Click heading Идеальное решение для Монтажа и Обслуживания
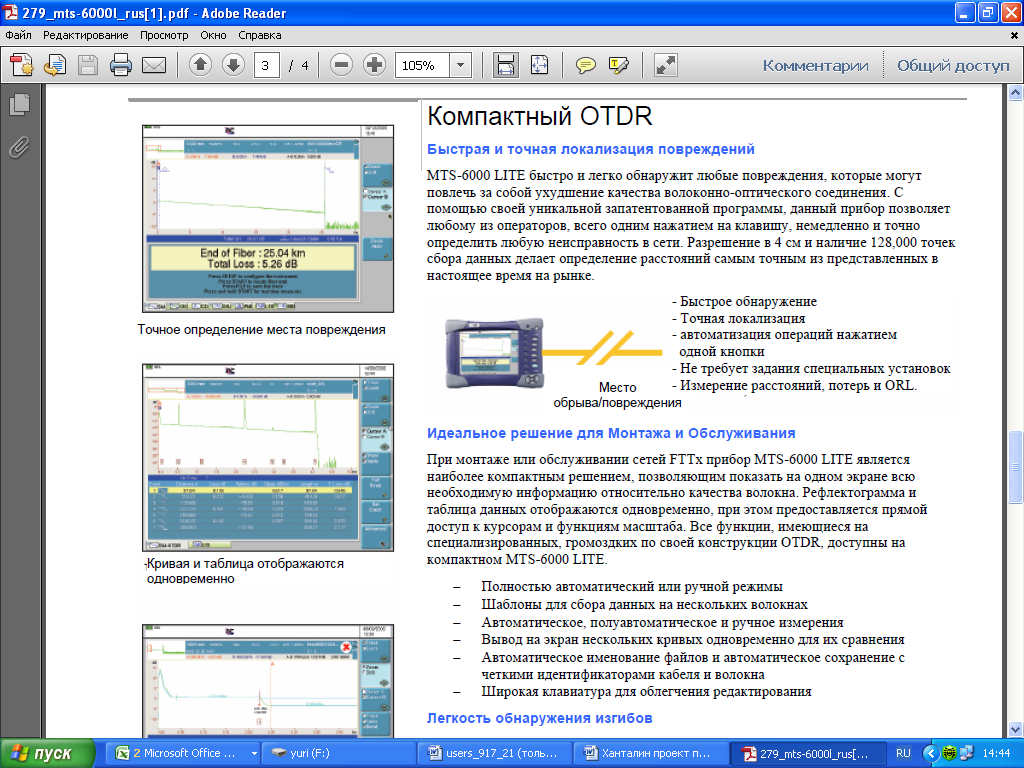Image resolution: width=1024 pixels, height=768 pixels. pyautogui.click(x=611, y=433)
